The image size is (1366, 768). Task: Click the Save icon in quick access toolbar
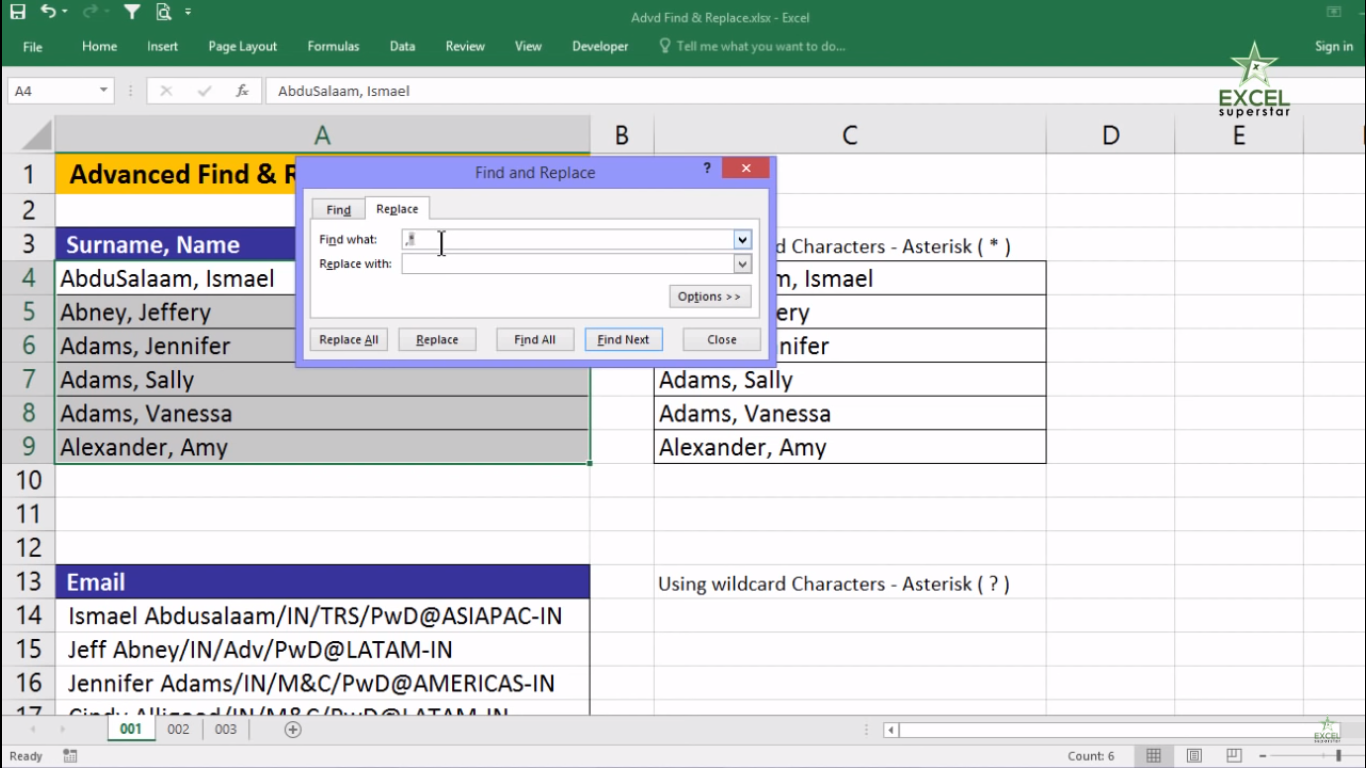[17, 13]
